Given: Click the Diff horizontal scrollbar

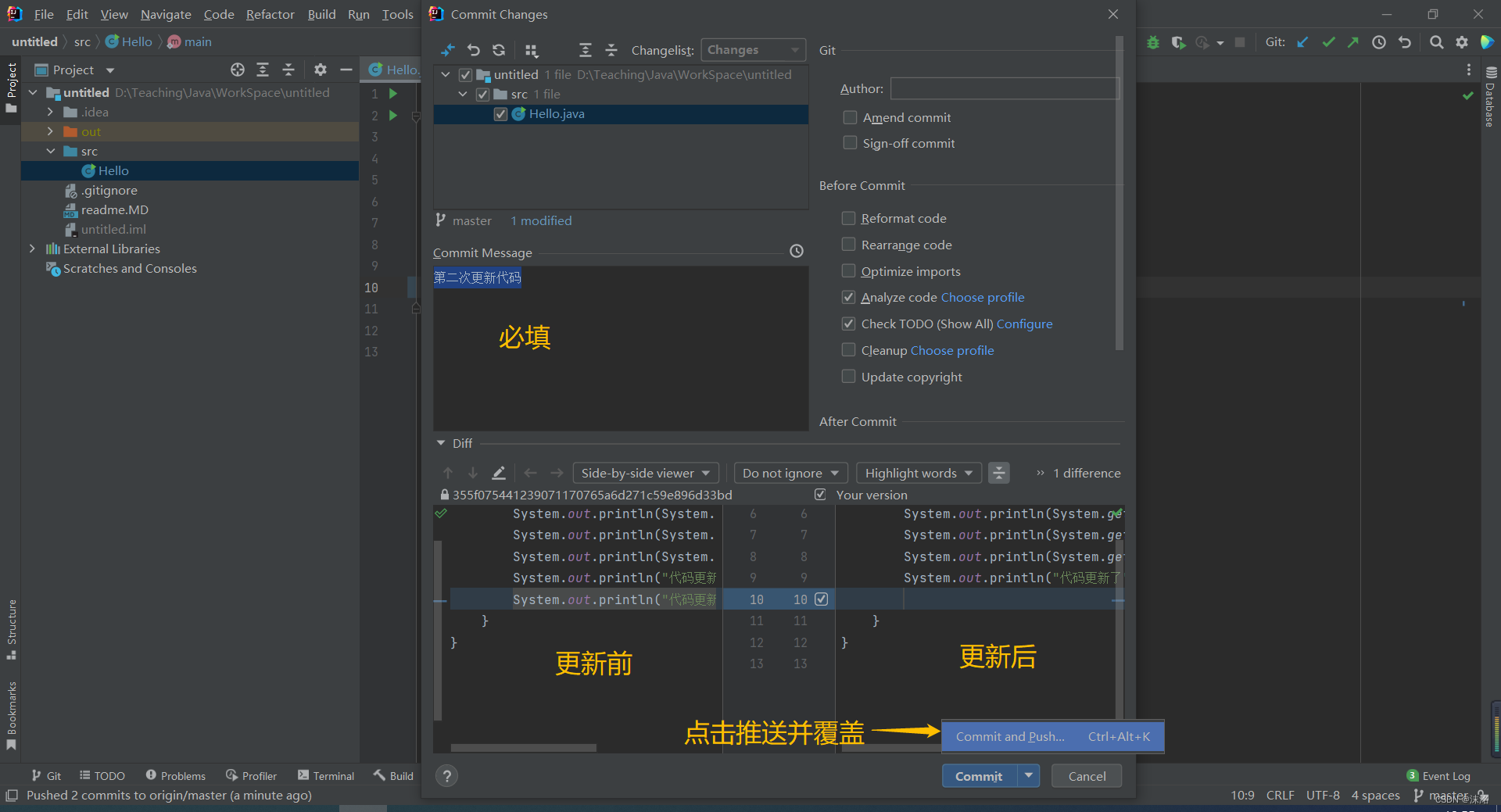Looking at the screenshot, I should (x=523, y=748).
